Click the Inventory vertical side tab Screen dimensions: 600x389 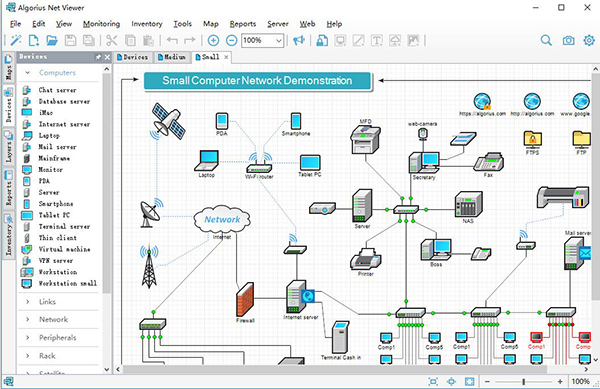8,235
